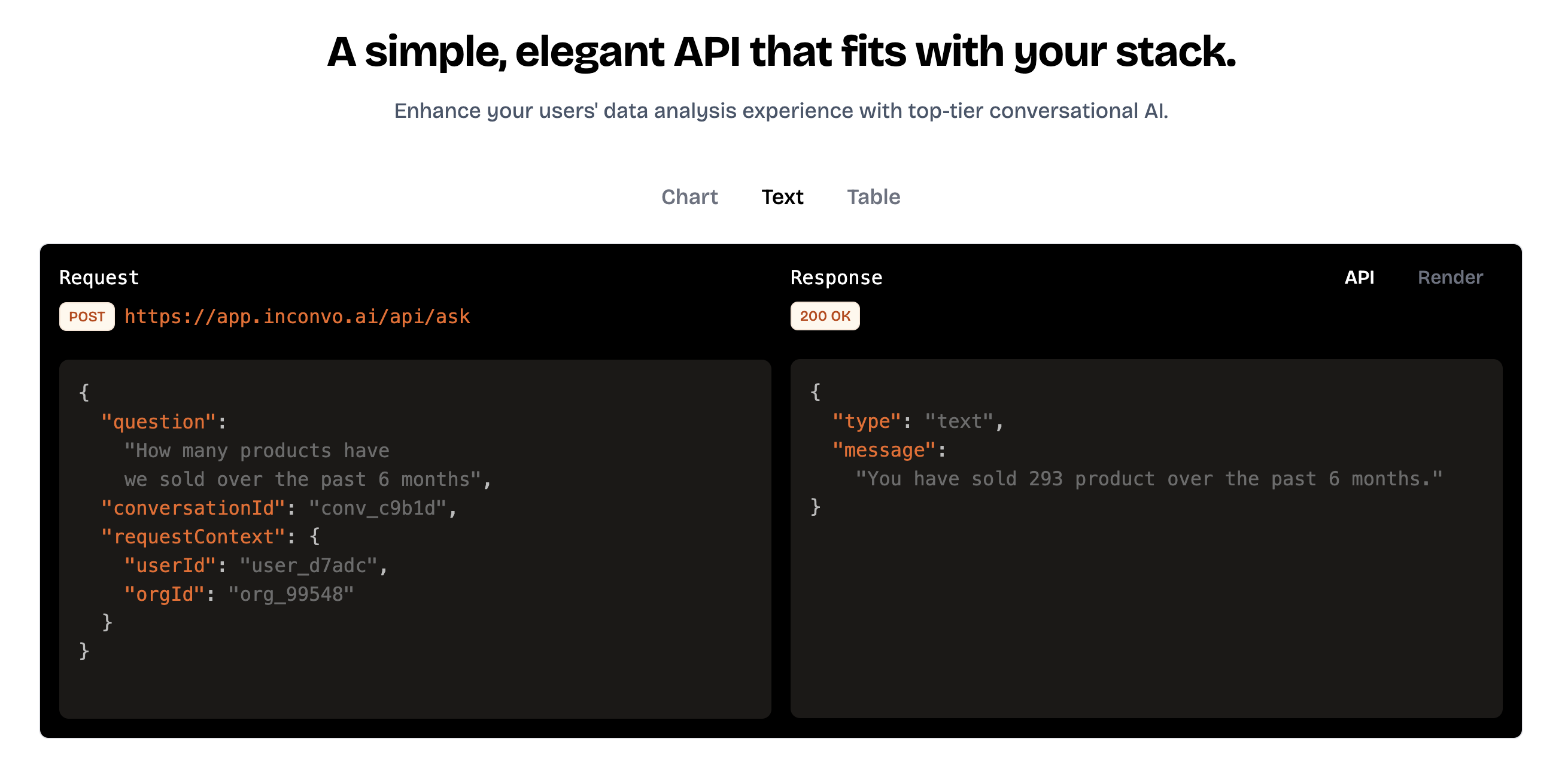
Task: Click the 200 OK status badge
Action: tap(824, 316)
